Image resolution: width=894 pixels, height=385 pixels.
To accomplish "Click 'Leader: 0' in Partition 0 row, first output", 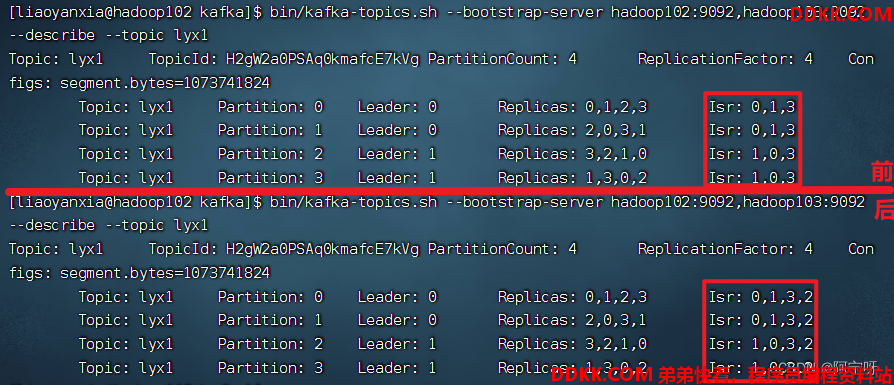I will (397, 107).
